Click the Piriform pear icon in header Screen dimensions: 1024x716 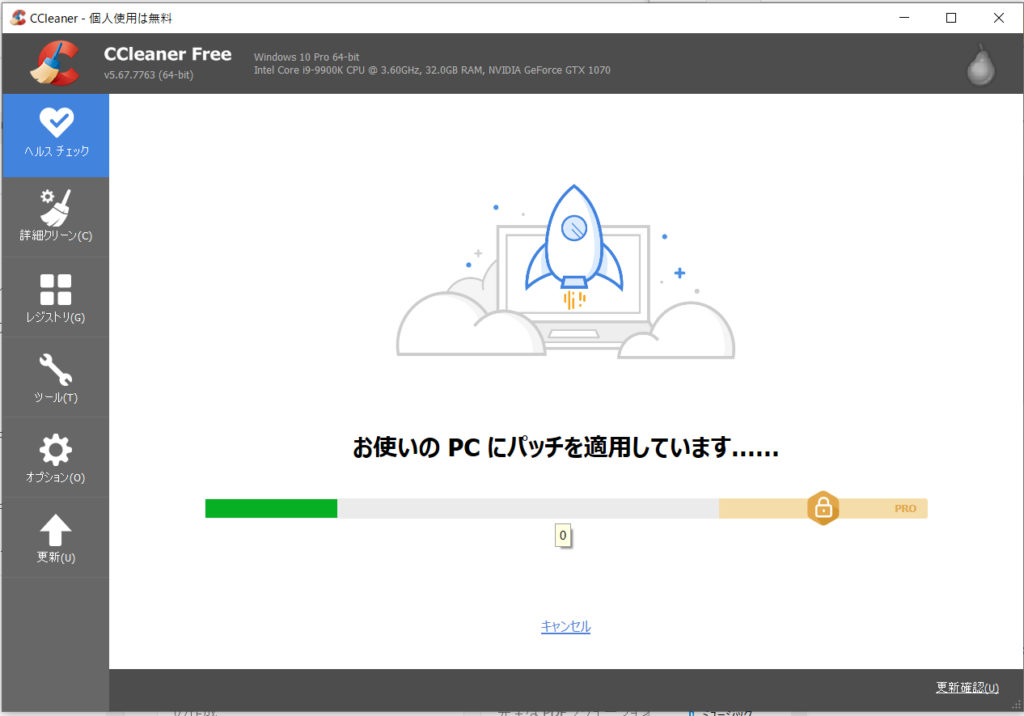(980, 65)
